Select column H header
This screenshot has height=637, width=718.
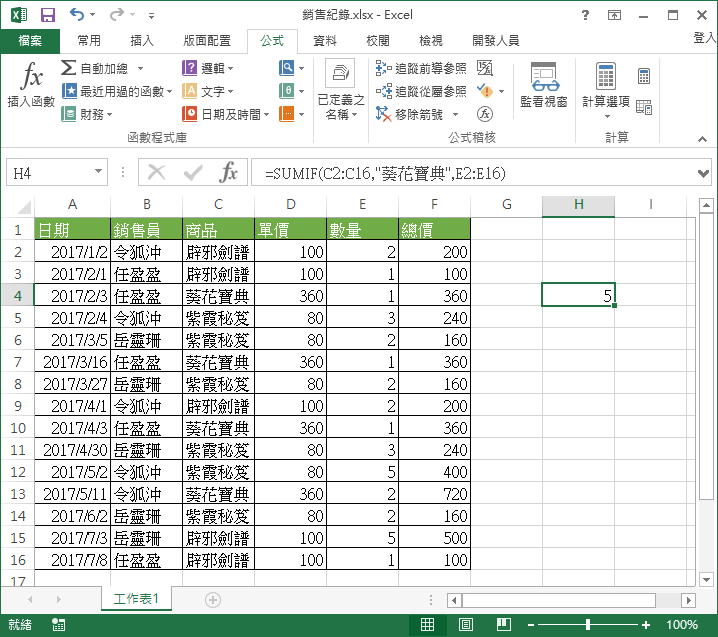pyautogui.click(x=578, y=205)
